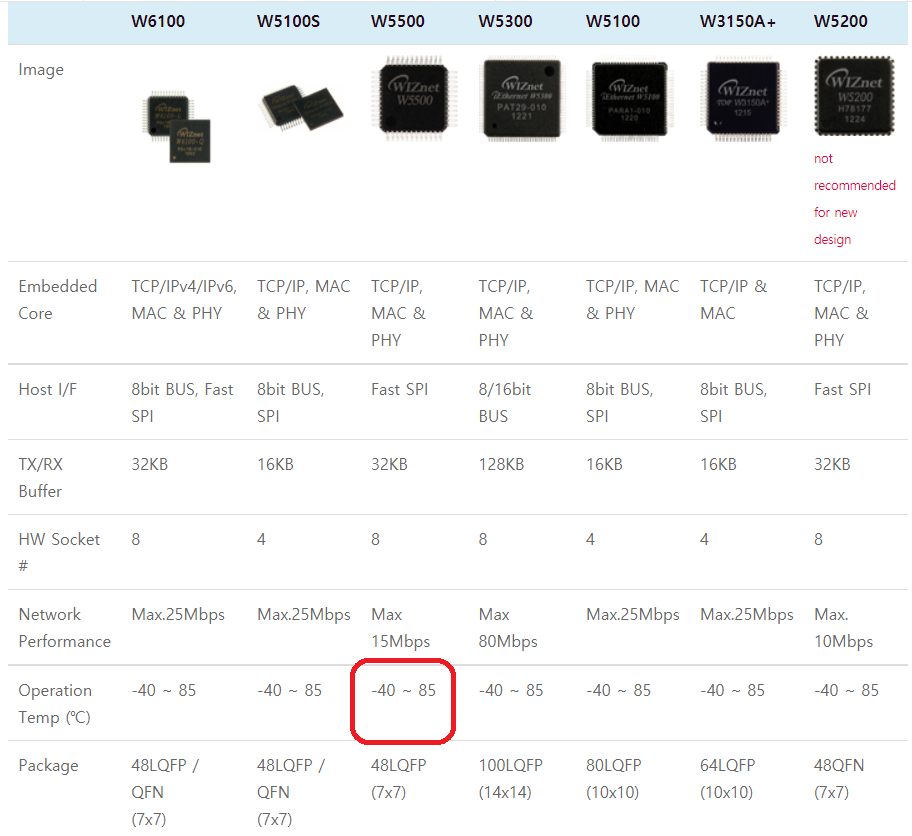The image size is (912, 836).
Task: Click the '48QFN (7x7)' package cell
Action: pyautogui.click(x=839, y=779)
